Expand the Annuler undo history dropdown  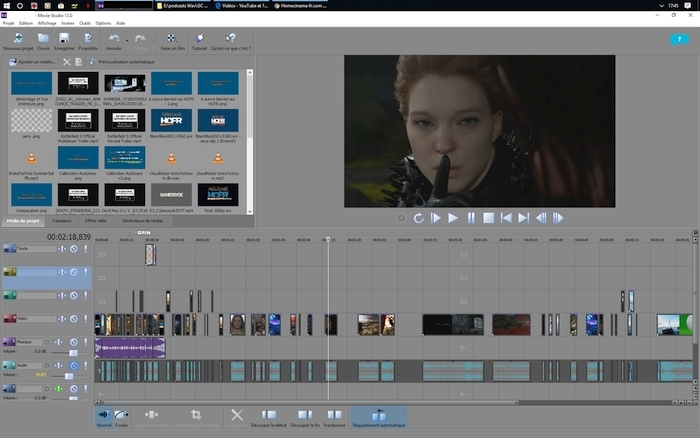[x=127, y=41]
